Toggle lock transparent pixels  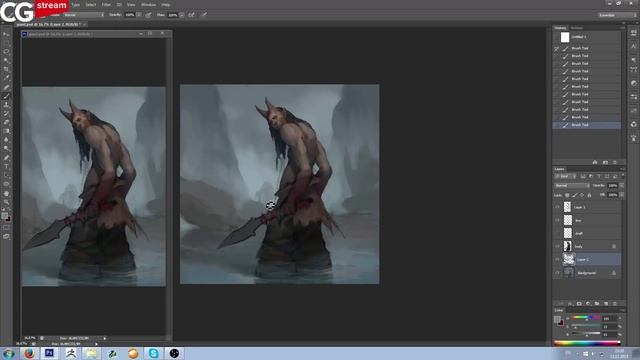[567, 196]
